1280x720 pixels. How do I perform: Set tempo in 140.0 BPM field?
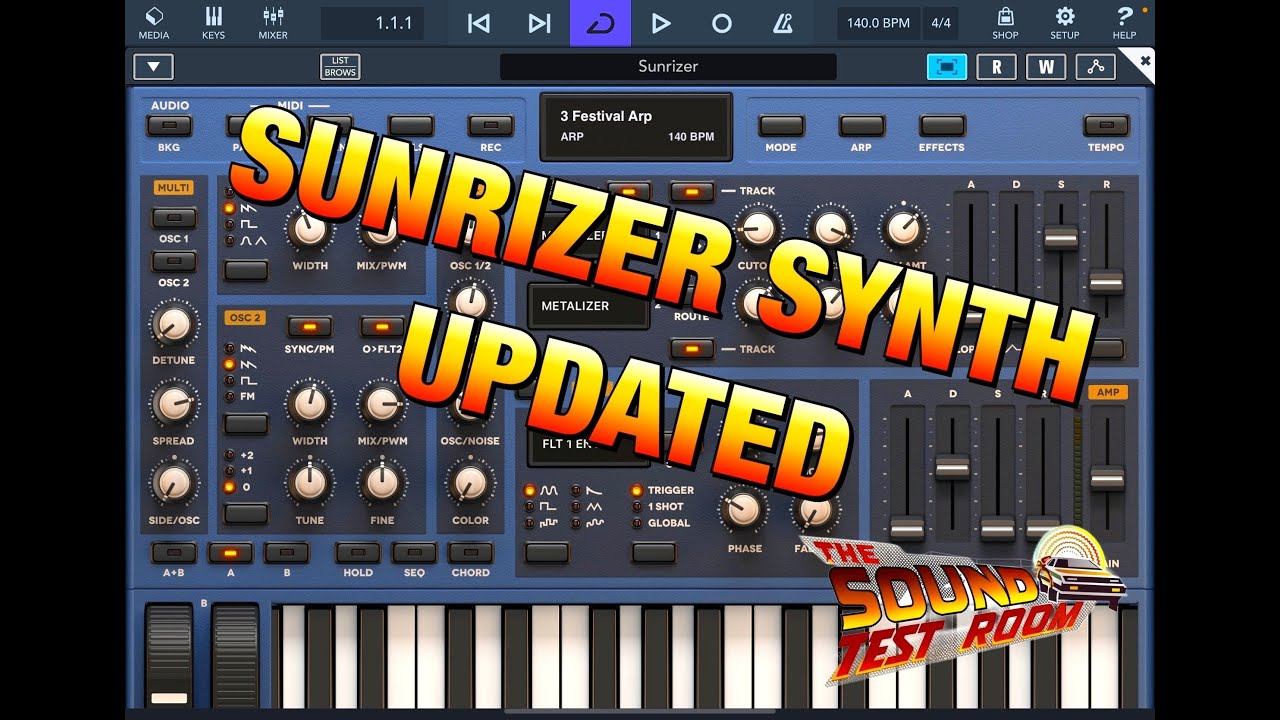[878, 23]
